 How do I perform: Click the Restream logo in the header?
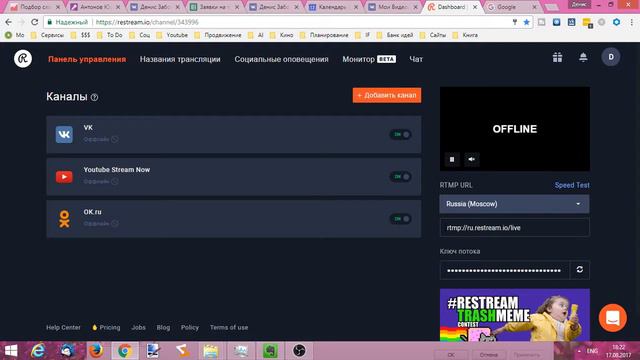[x=23, y=59]
